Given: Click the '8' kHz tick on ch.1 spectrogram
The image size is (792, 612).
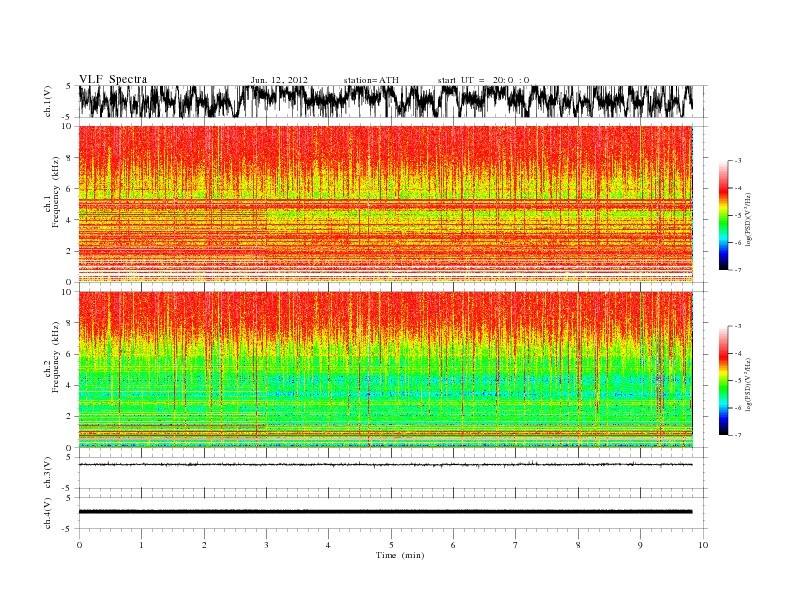Looking at the screenshot, I should (x=69, y=158).
